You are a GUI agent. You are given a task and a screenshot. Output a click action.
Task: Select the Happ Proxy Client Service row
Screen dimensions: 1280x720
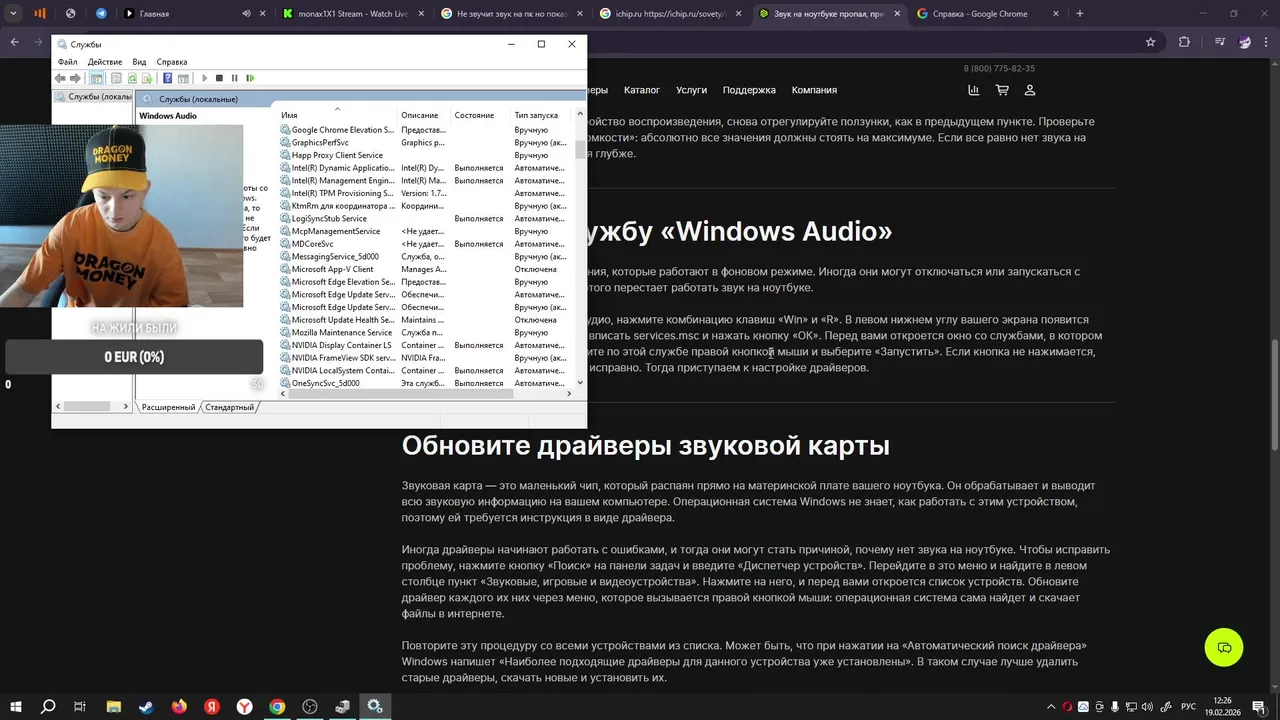point(425,155)
